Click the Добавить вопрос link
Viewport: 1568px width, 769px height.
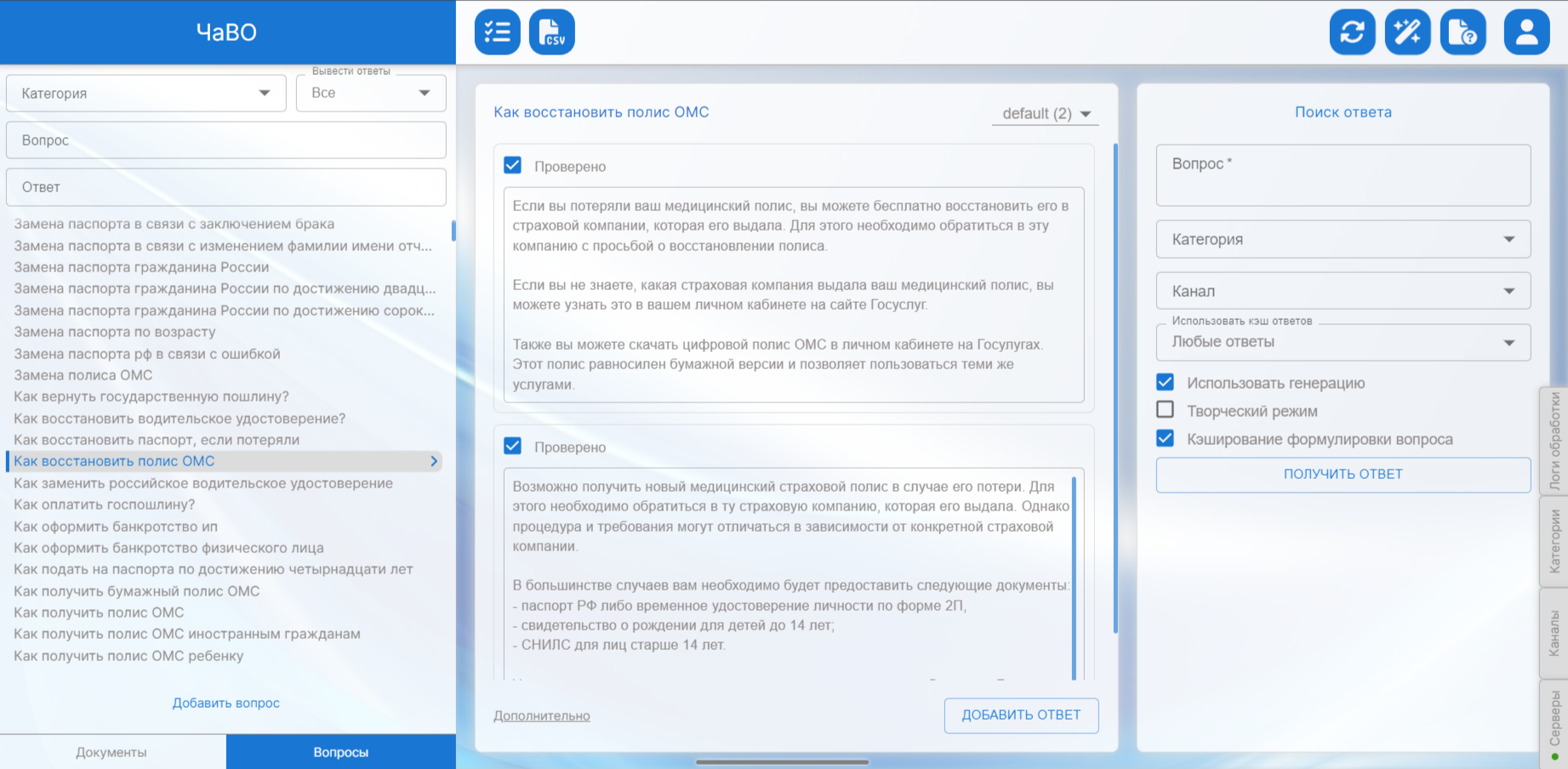[x=226, y=703]
